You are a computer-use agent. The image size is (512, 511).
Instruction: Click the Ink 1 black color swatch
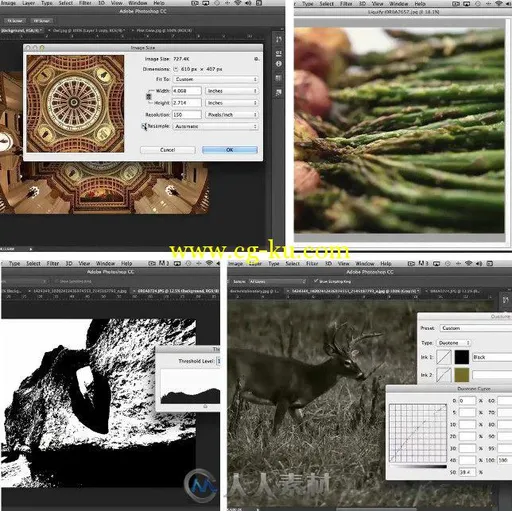(x=462, y=357)
